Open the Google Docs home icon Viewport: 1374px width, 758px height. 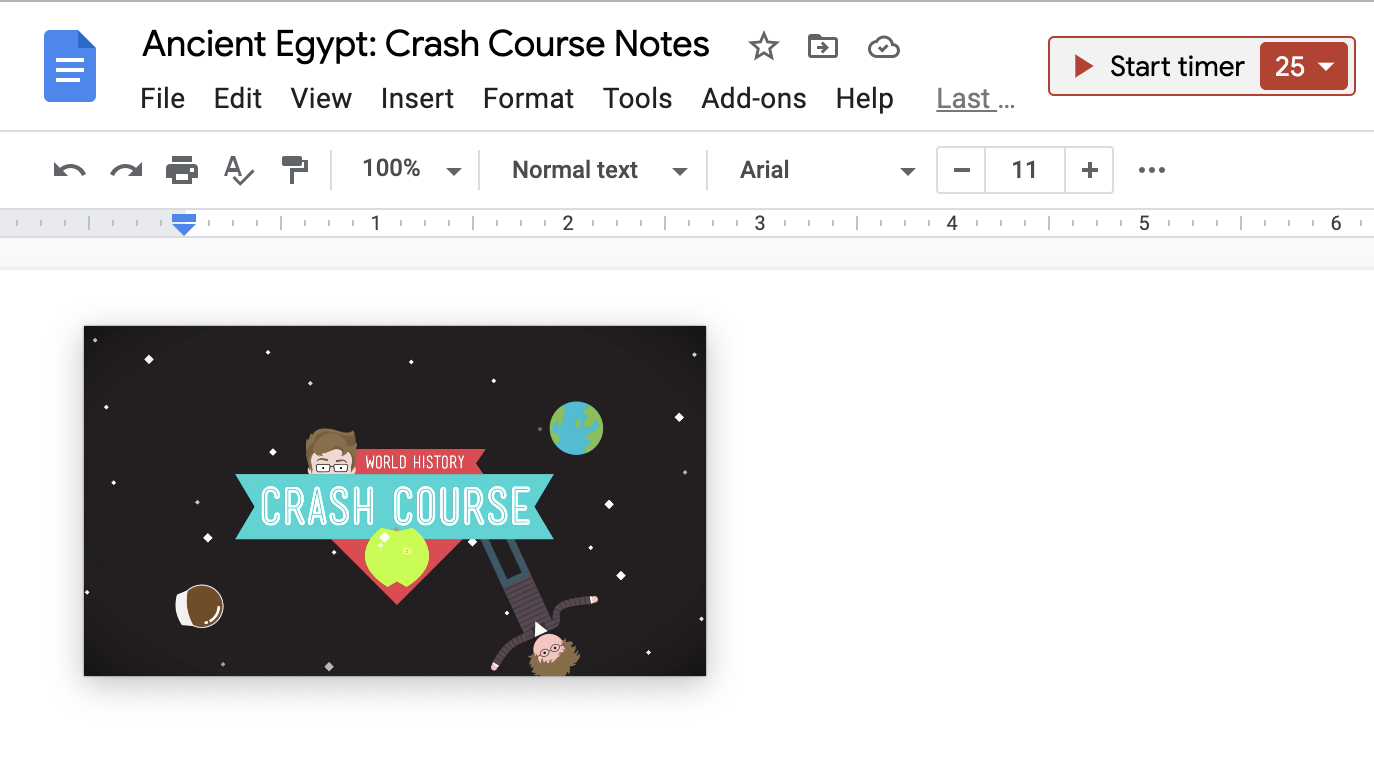[70, 66]
